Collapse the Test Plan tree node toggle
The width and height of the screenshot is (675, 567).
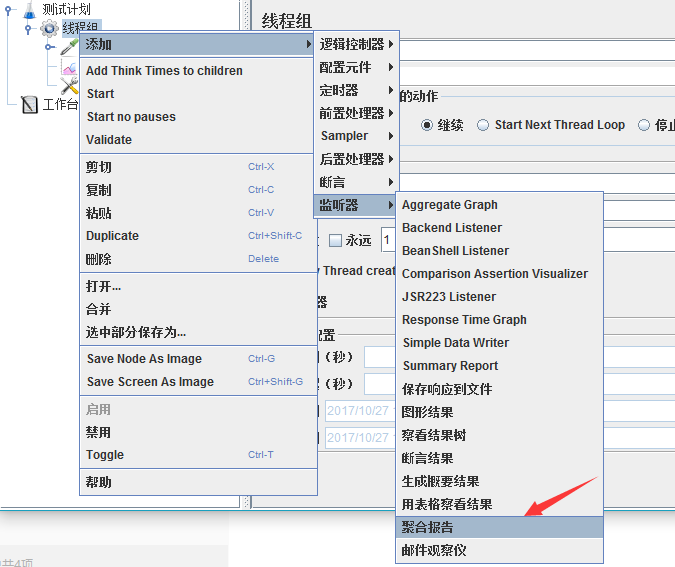pos(8,9)
